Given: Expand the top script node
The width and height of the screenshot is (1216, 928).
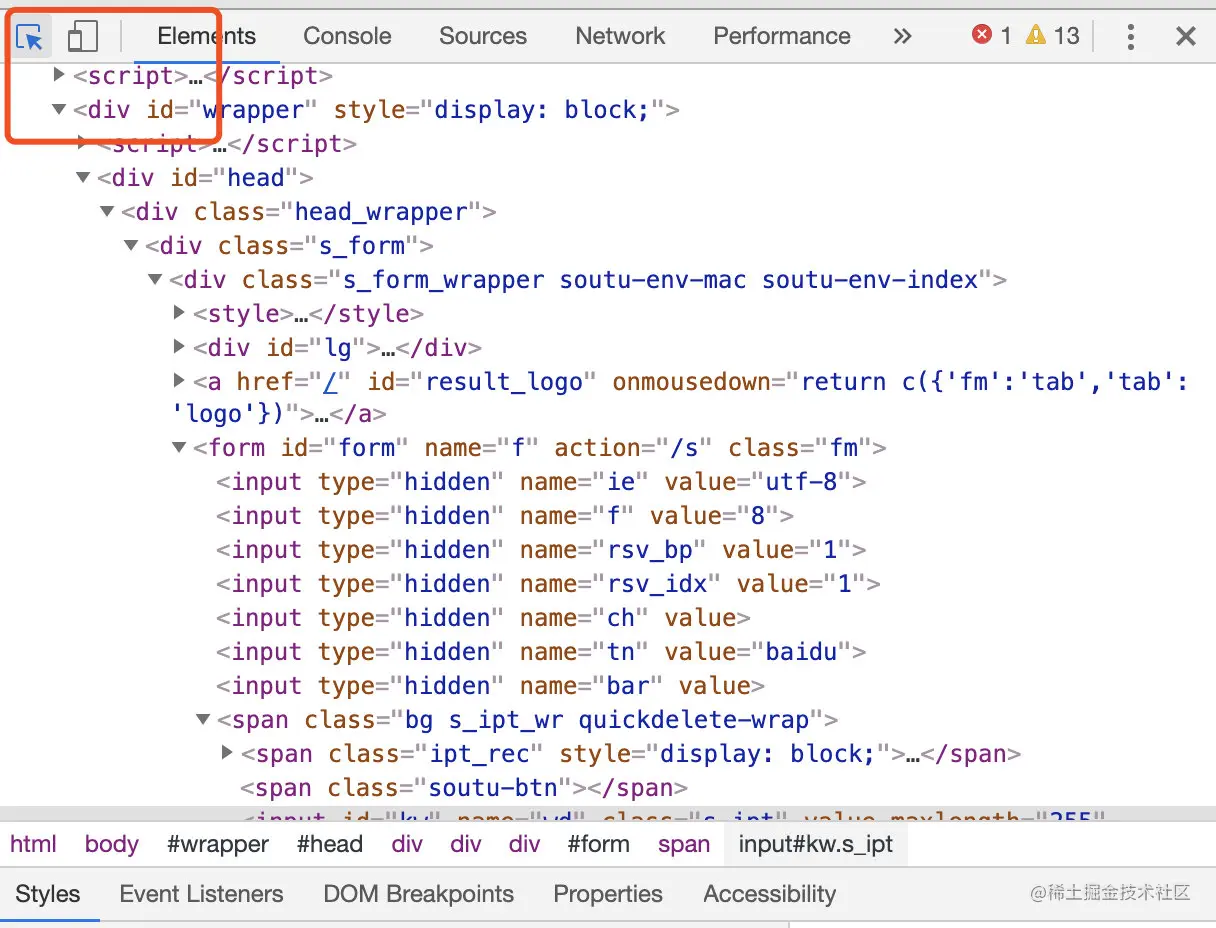Looking at the screenshot, I should [59, 75].
